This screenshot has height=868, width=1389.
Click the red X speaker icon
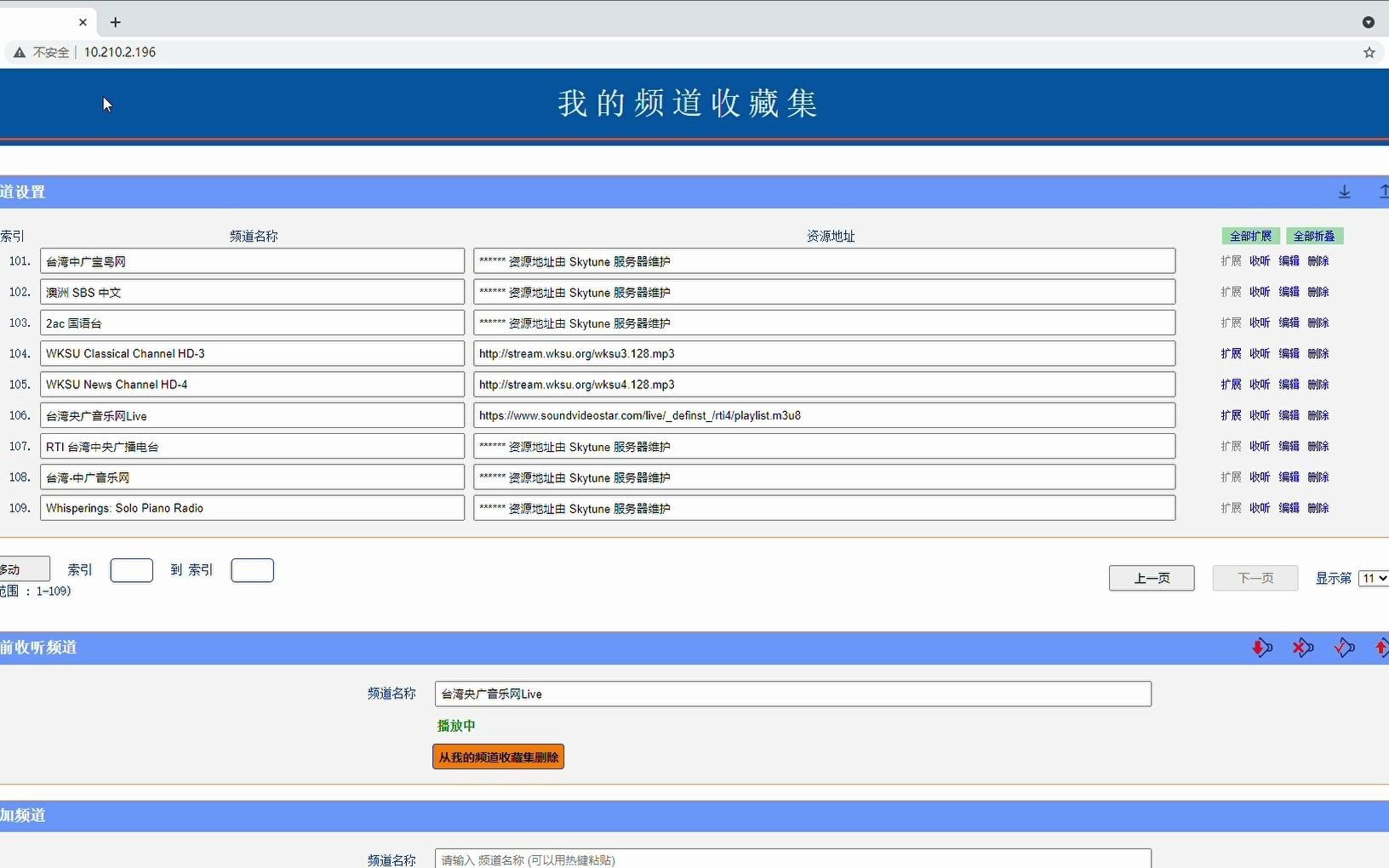click(x=1303, y=648)
